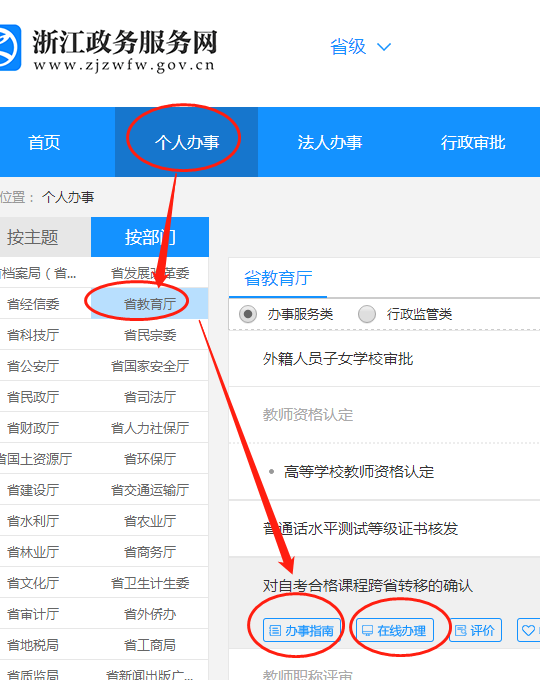
Task: Switch to the 按部门 tab
Action: (x=150, y=237)
